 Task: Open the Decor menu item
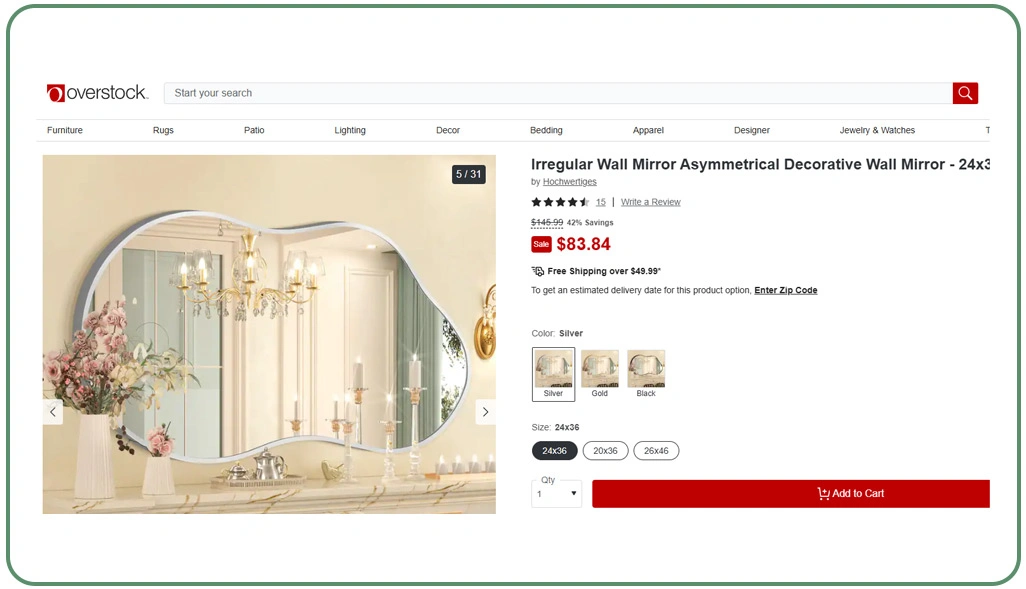pyautogui.click(x=448, y=130)
